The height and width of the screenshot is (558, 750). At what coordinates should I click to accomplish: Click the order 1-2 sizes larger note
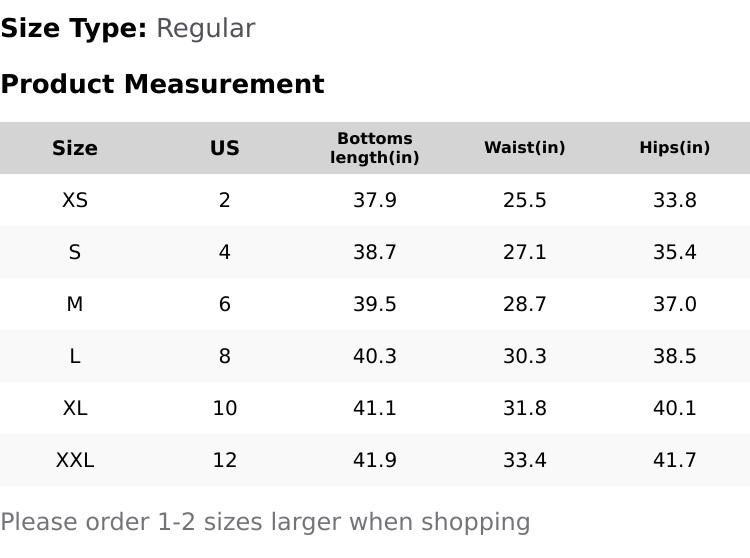pyautogui.click(x=265, y=522)
